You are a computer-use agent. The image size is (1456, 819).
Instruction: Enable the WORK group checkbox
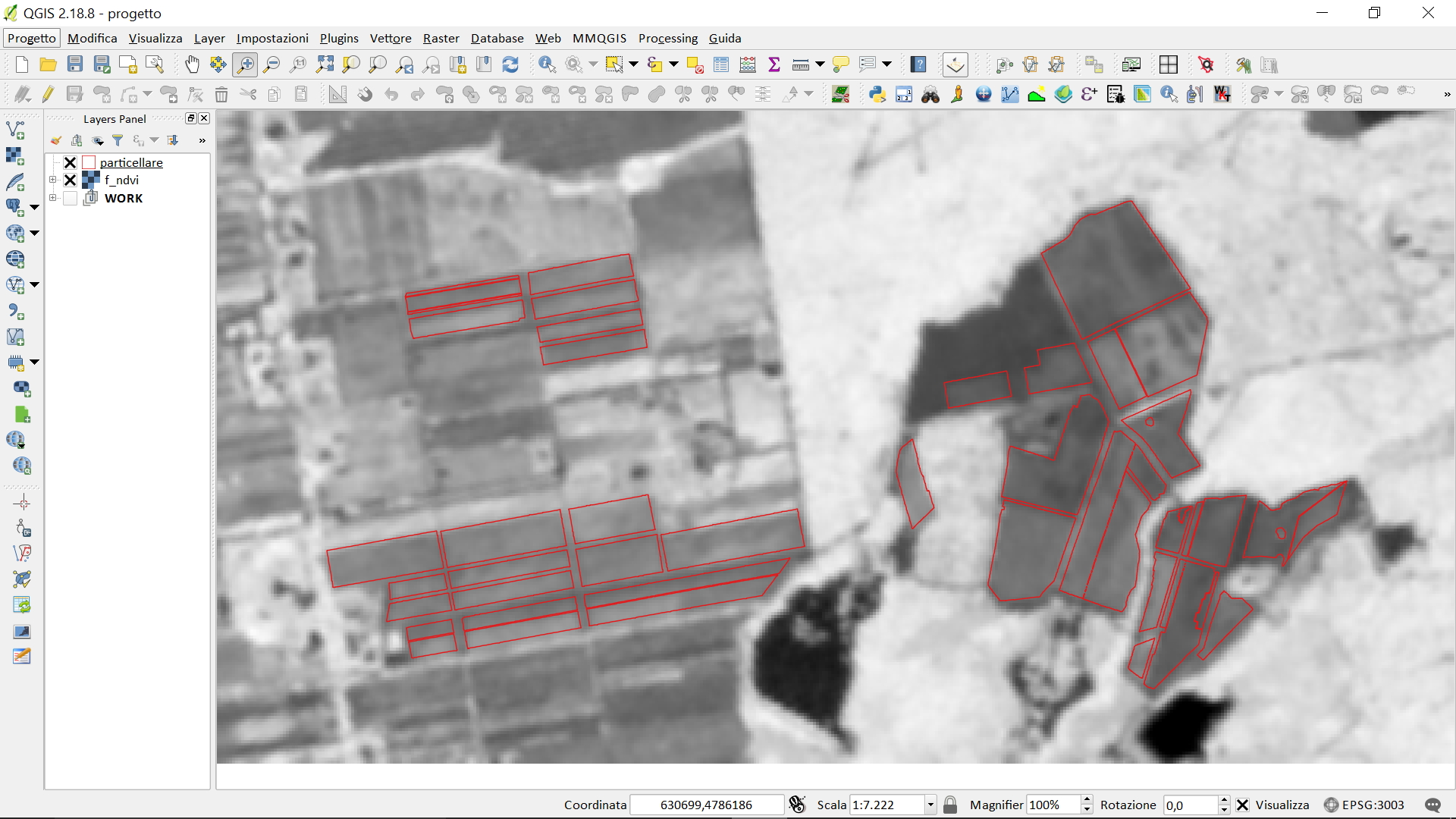coord(71,199)
